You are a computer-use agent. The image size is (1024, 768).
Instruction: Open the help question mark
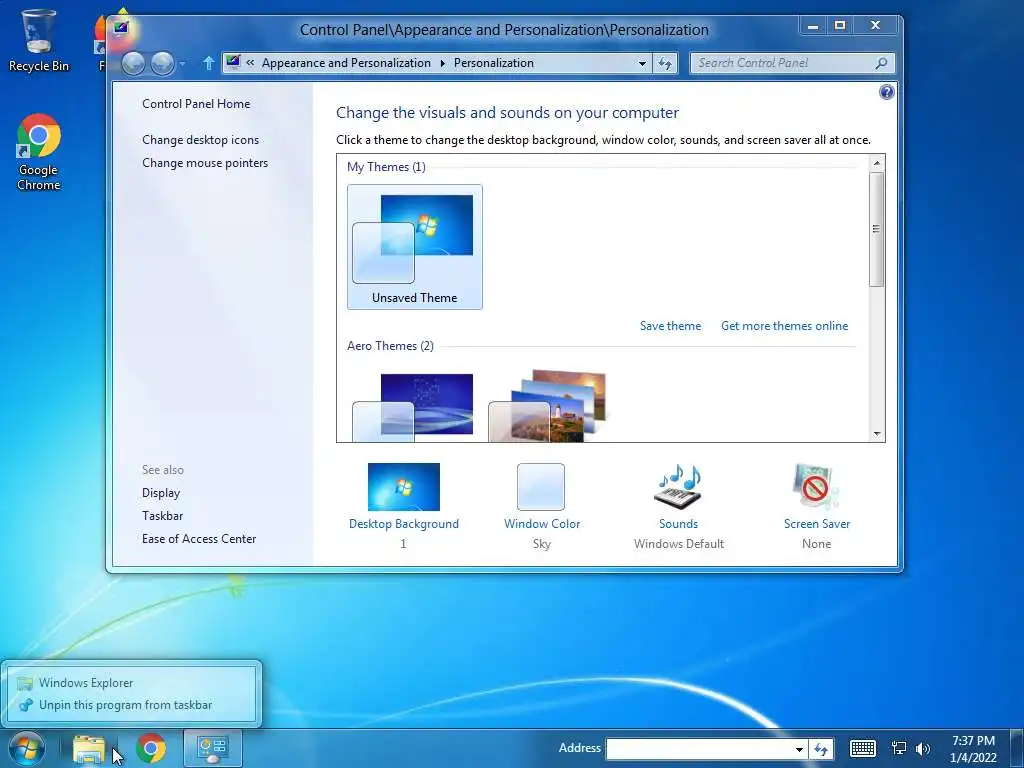(x=886, y=92)
